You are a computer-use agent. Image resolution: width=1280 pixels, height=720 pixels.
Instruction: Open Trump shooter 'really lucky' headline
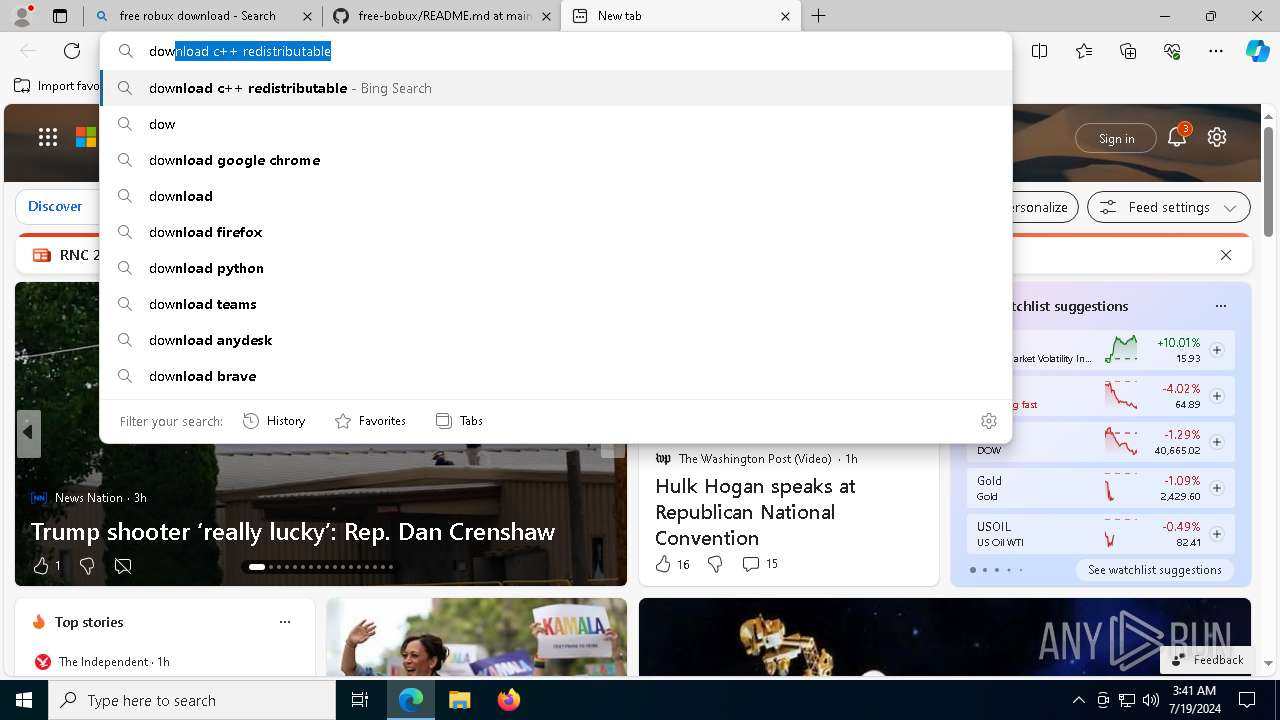click(293, 532)
